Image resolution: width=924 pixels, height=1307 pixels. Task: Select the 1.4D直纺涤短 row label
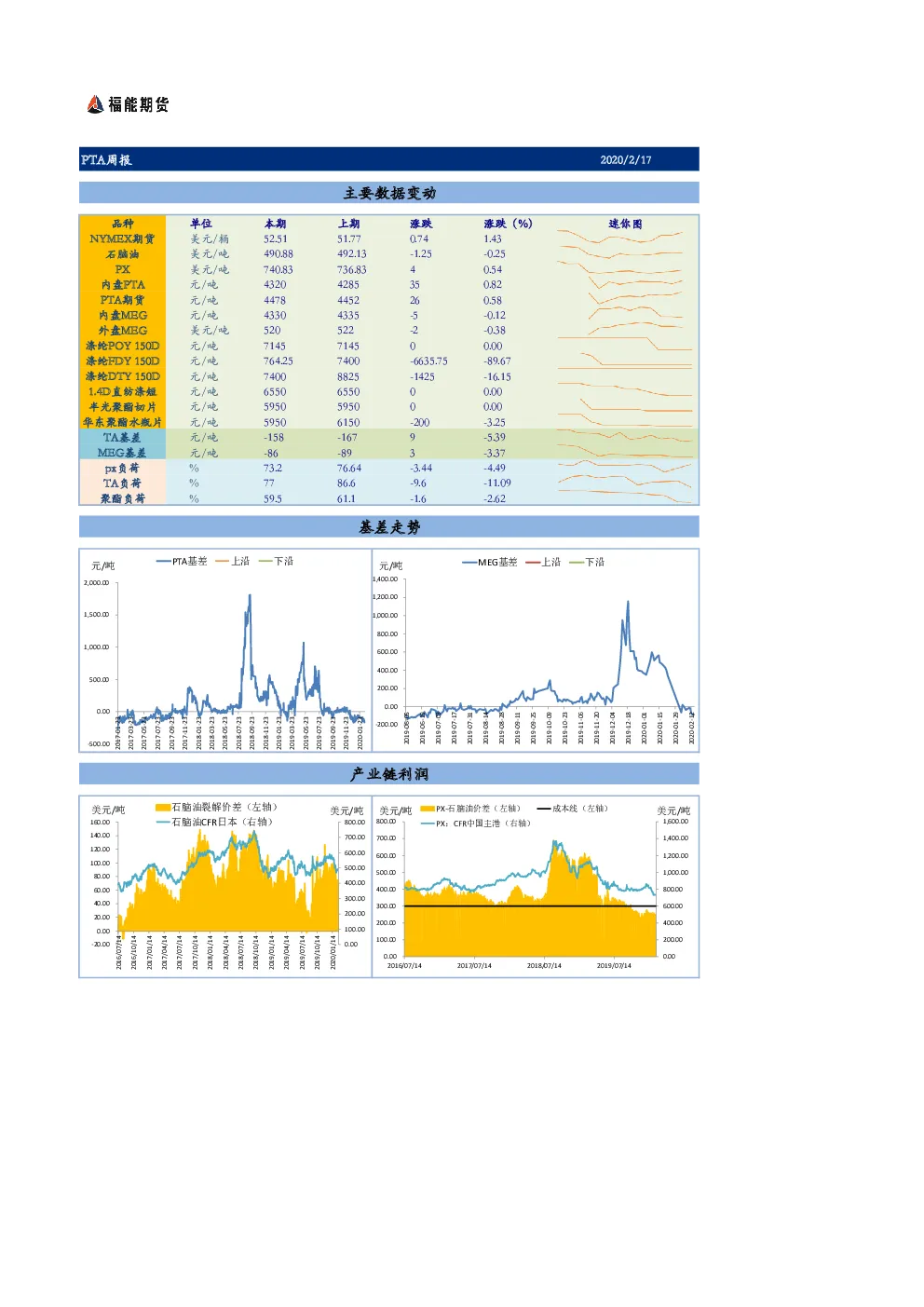[x=123, y=391]
